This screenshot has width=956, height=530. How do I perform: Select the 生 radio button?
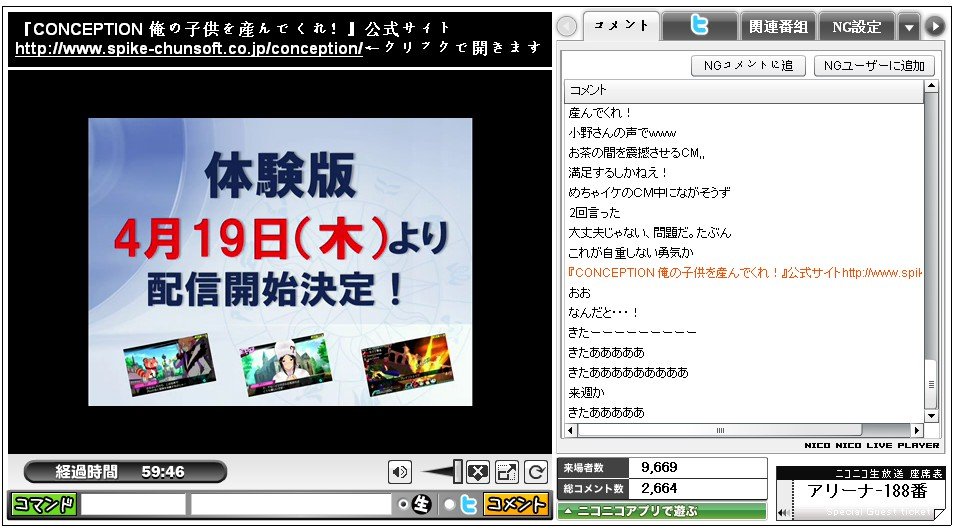402,504
